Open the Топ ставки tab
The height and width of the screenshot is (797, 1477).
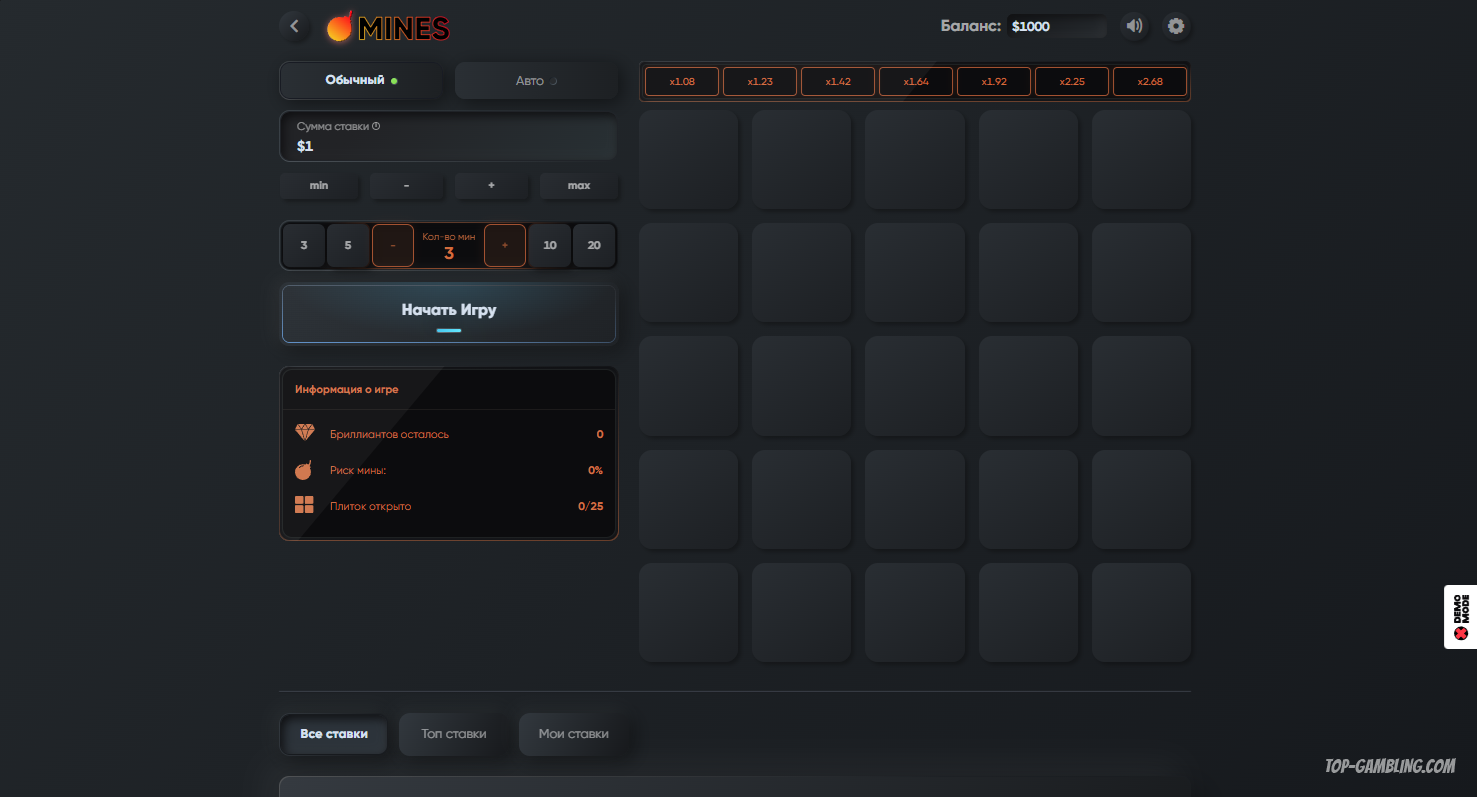click(454, 734)
